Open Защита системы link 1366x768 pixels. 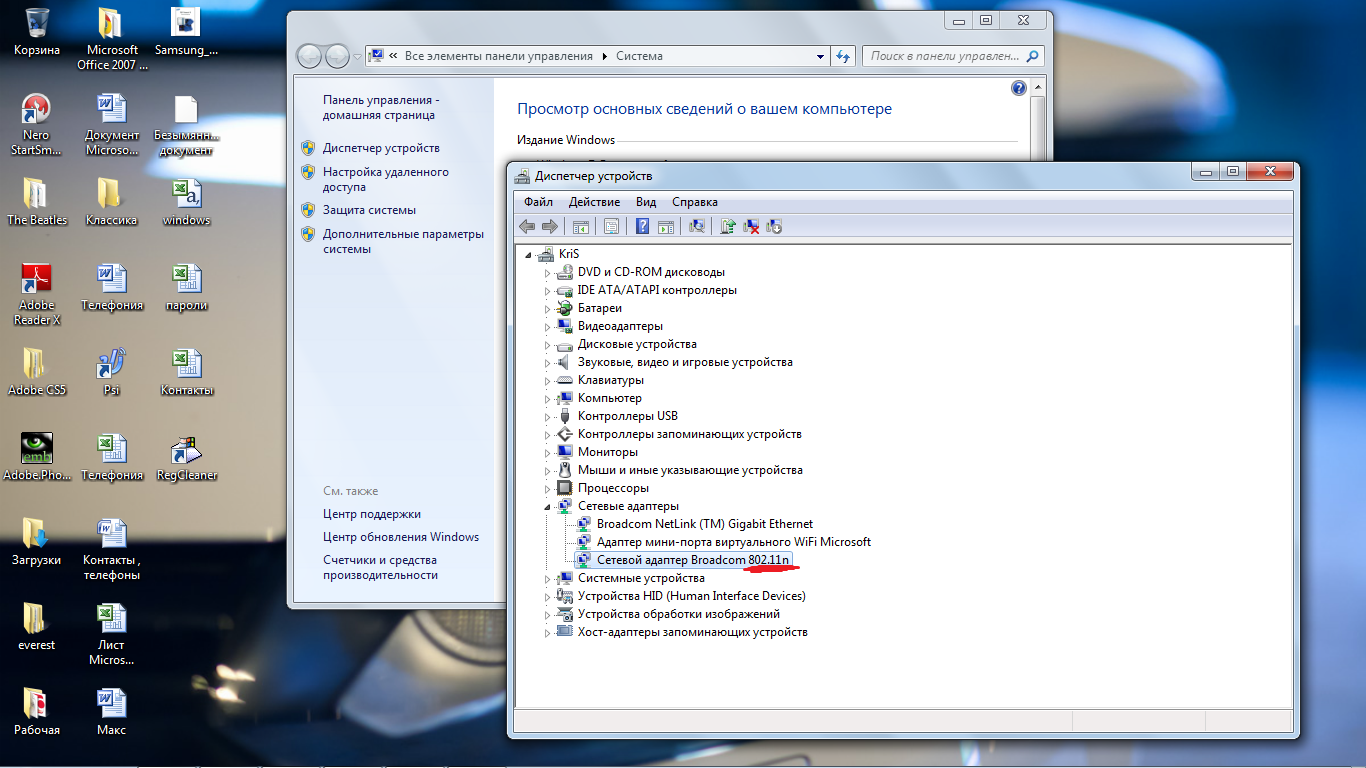(x=369, y=210)
